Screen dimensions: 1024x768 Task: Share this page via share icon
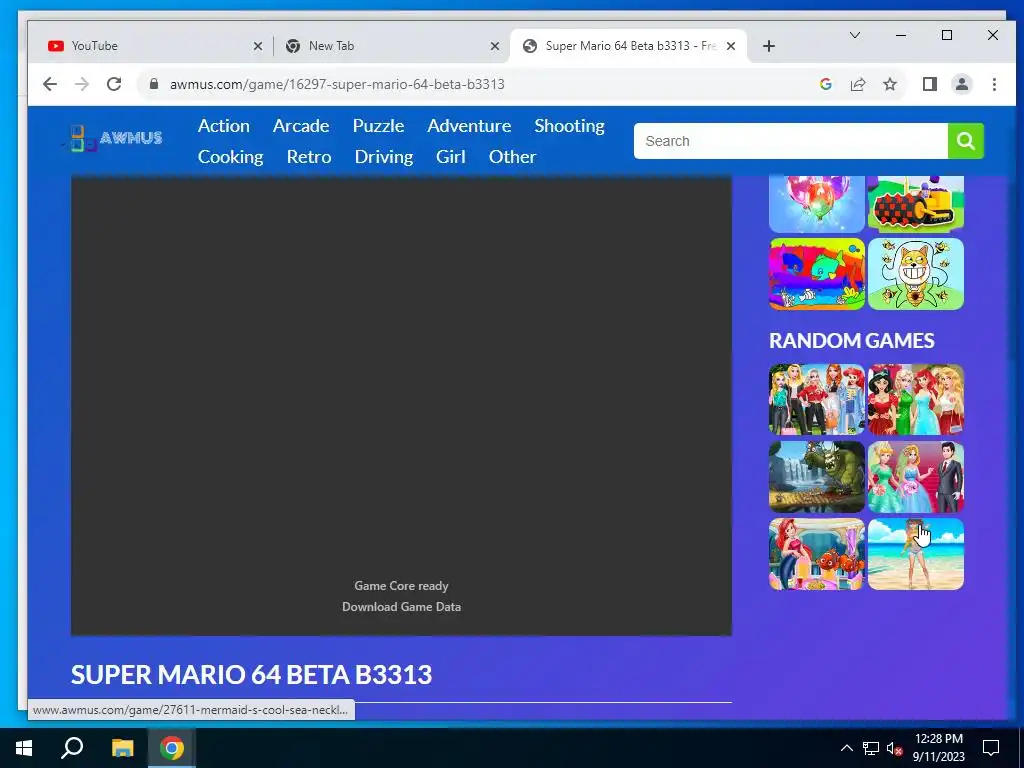click(857, 84)
